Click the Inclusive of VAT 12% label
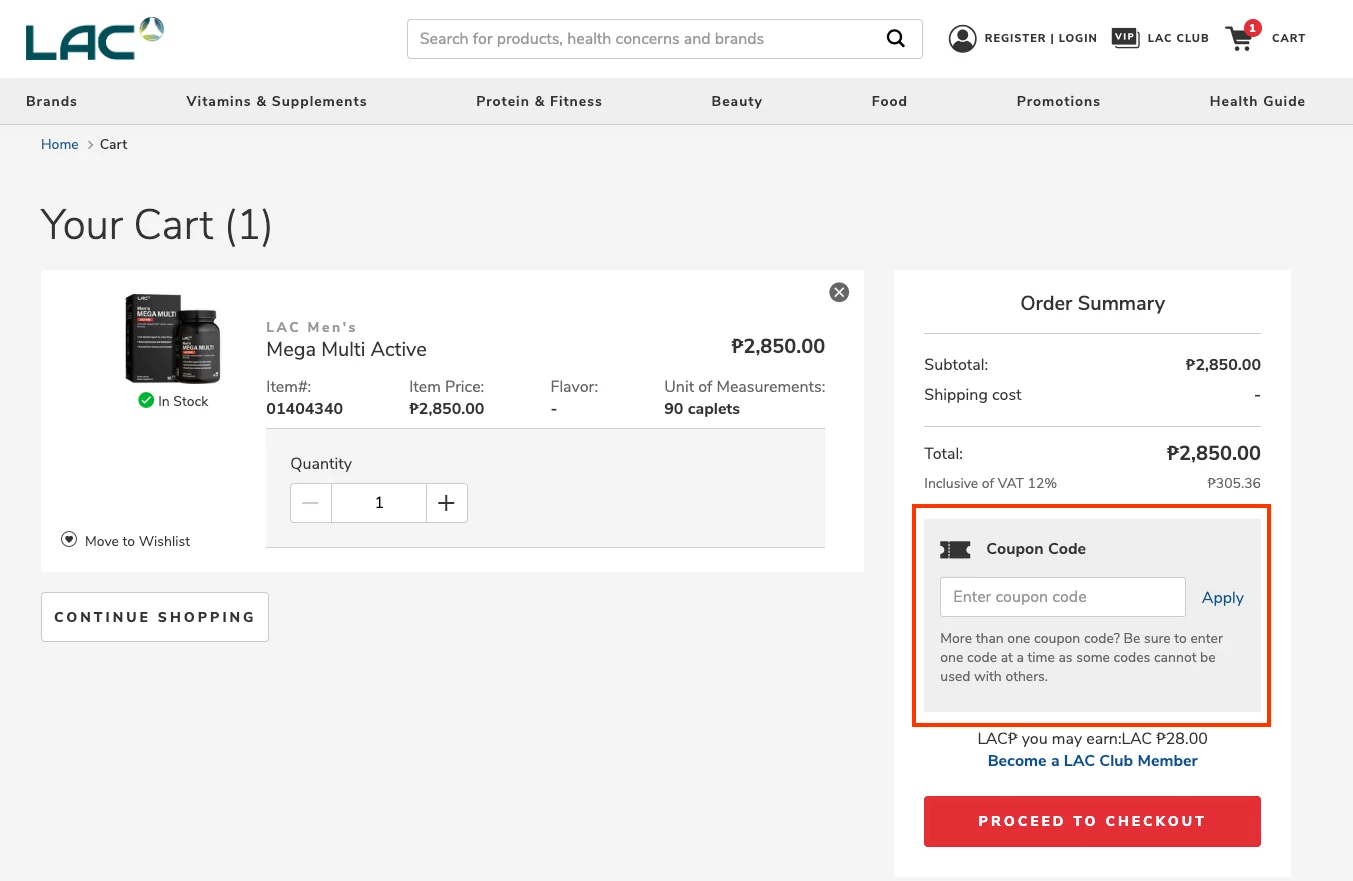The image size is (1353, 881). (990, 483)
